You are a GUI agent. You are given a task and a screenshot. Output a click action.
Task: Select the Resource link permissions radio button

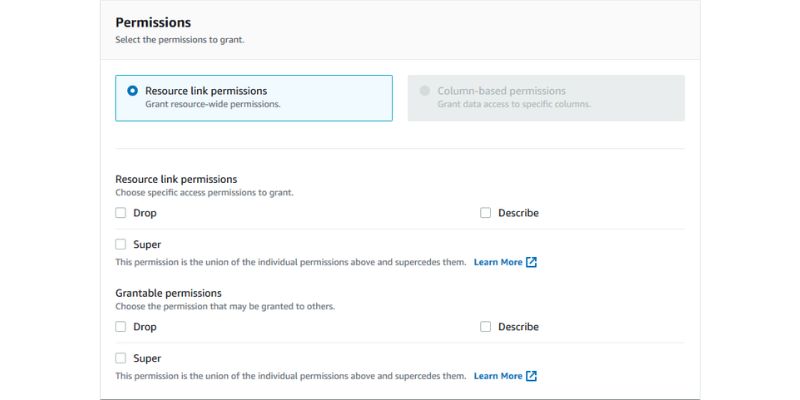132,91
